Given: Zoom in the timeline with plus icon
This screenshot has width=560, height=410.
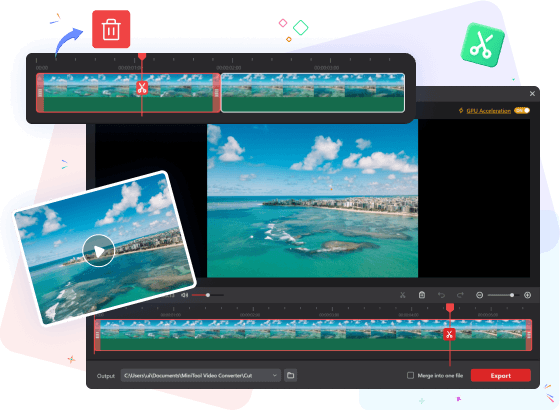Looking at the screenshot, I should [x=527, y=295].
